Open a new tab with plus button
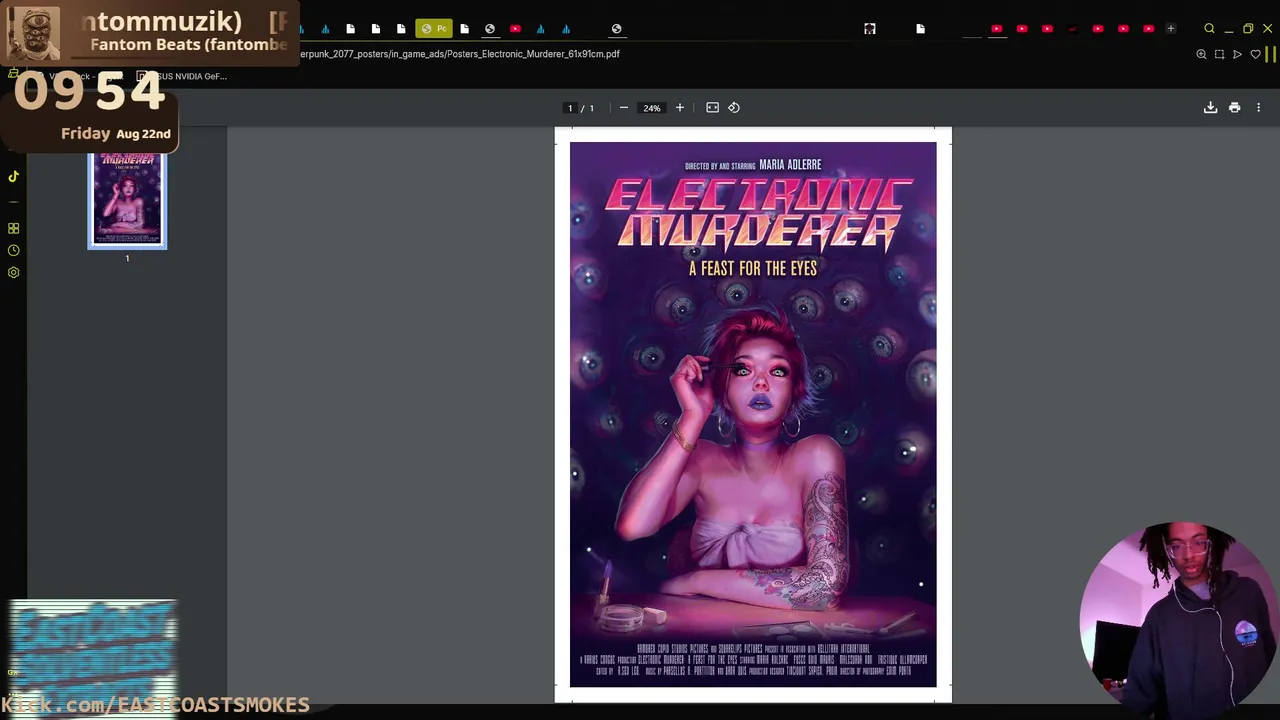The image size is (1280, 720). [x=1170, y=28]
